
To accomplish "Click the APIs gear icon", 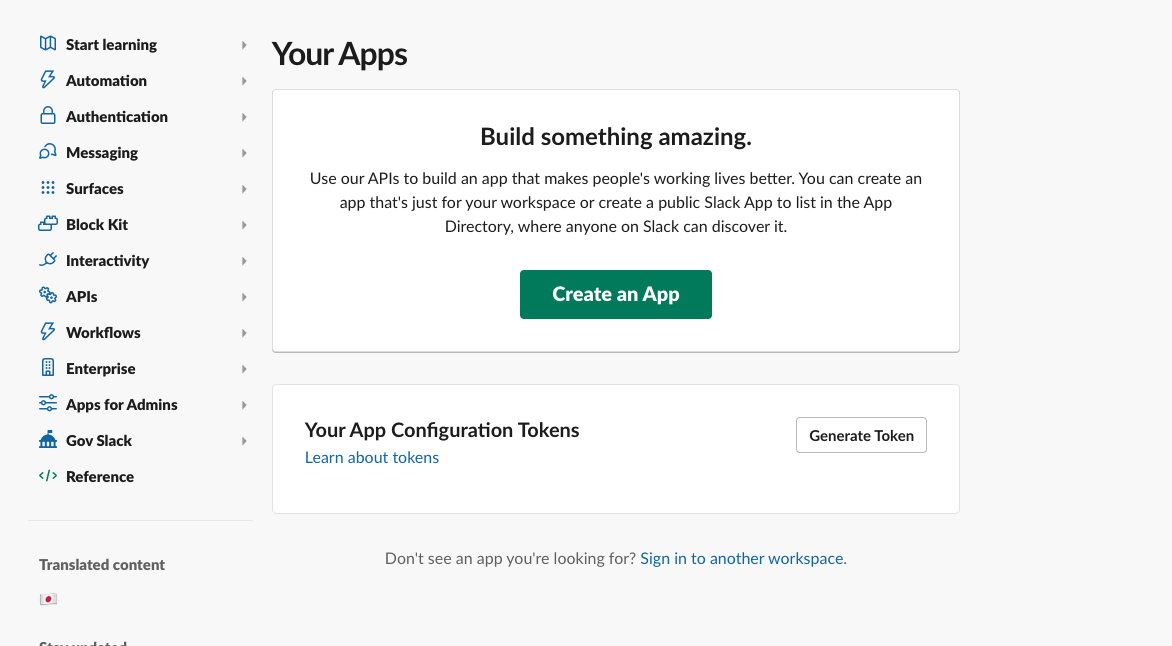I will coord(48,296).
